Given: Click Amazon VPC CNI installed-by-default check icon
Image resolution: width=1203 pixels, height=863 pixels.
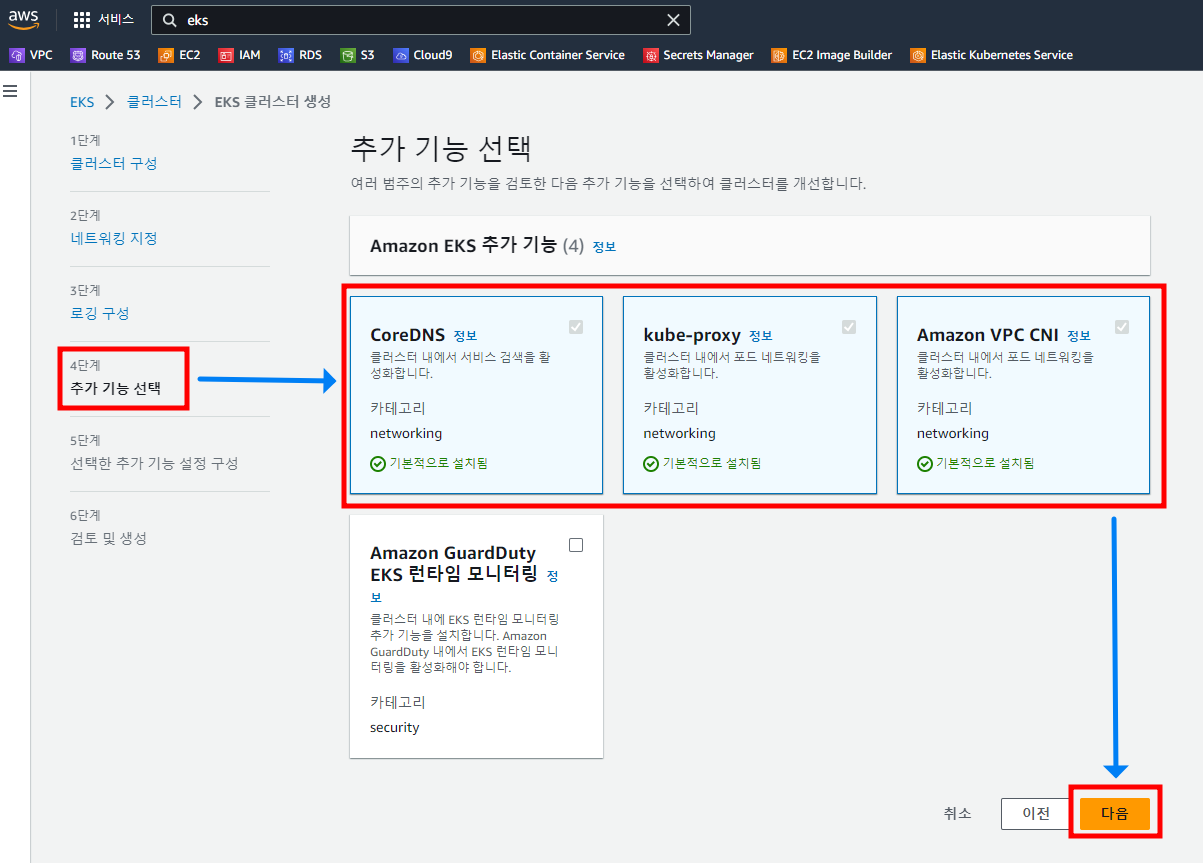Looking at the screenshot, I should (x=925, y=464).
